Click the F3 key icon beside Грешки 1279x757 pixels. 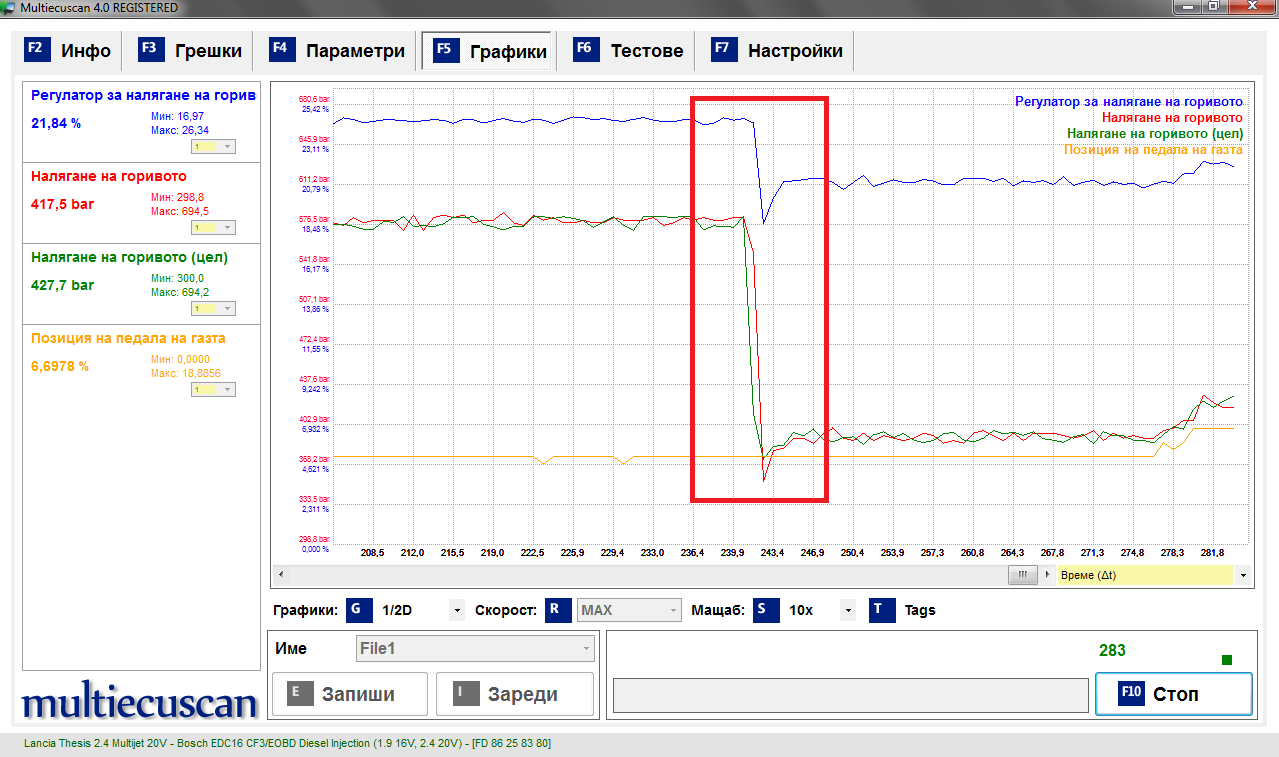[x=151, y=50]
